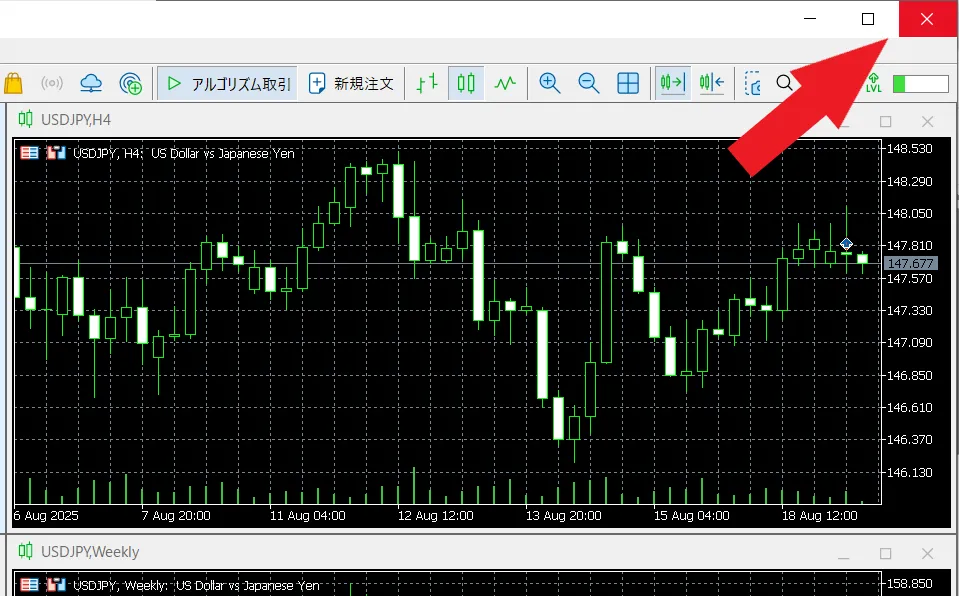Toggle アルゴリズム取引 algo trading

[227, 83]
